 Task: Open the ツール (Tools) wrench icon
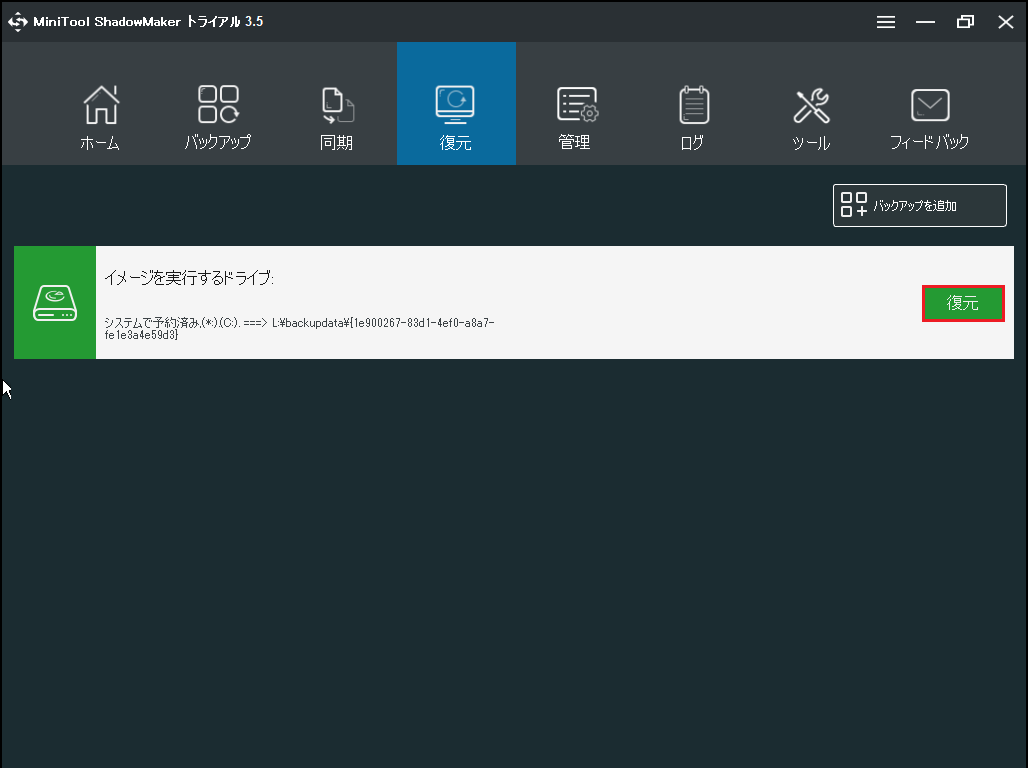tap(811, 105)
